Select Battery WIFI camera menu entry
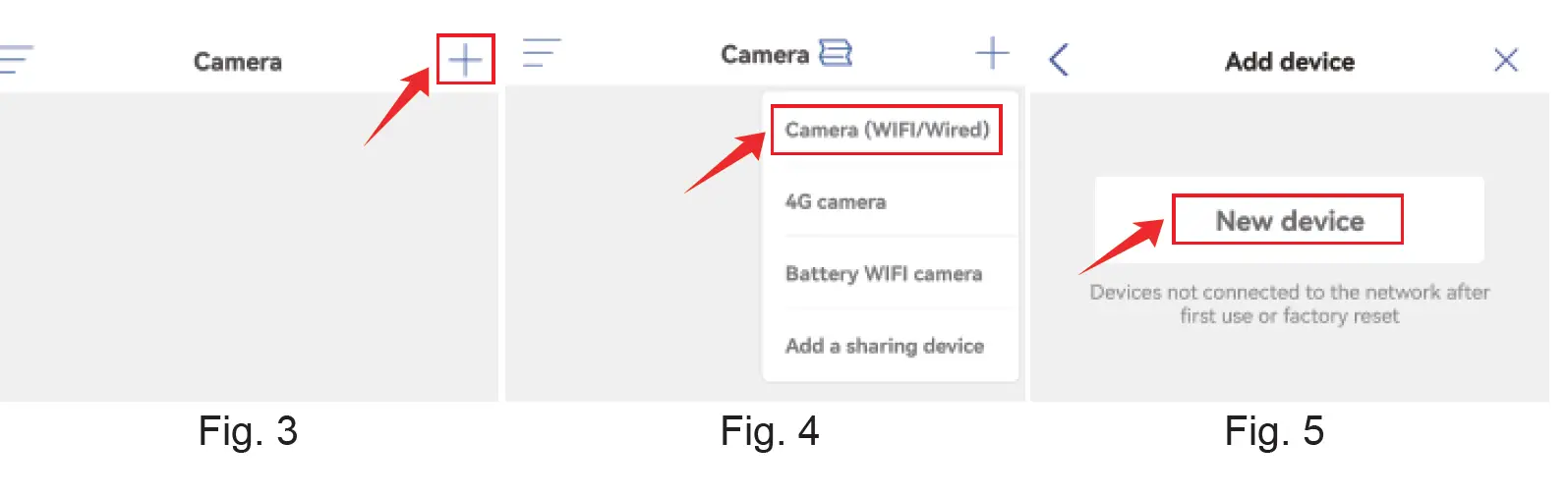 pos(884,274)
